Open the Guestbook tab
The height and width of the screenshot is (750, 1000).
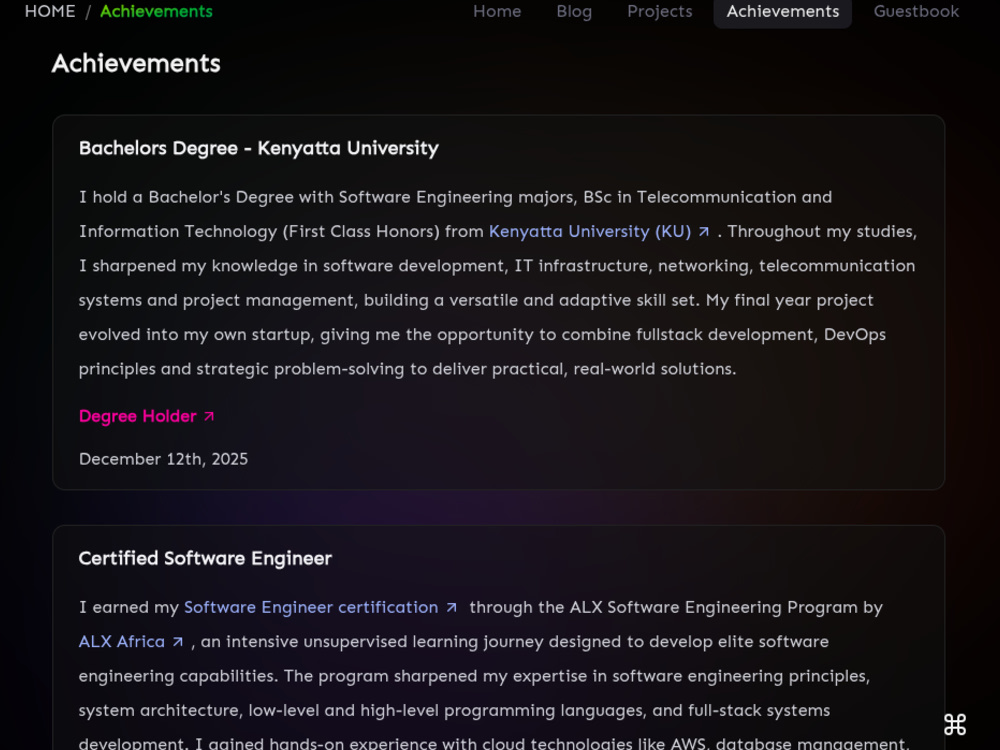[x=916, y=11]
